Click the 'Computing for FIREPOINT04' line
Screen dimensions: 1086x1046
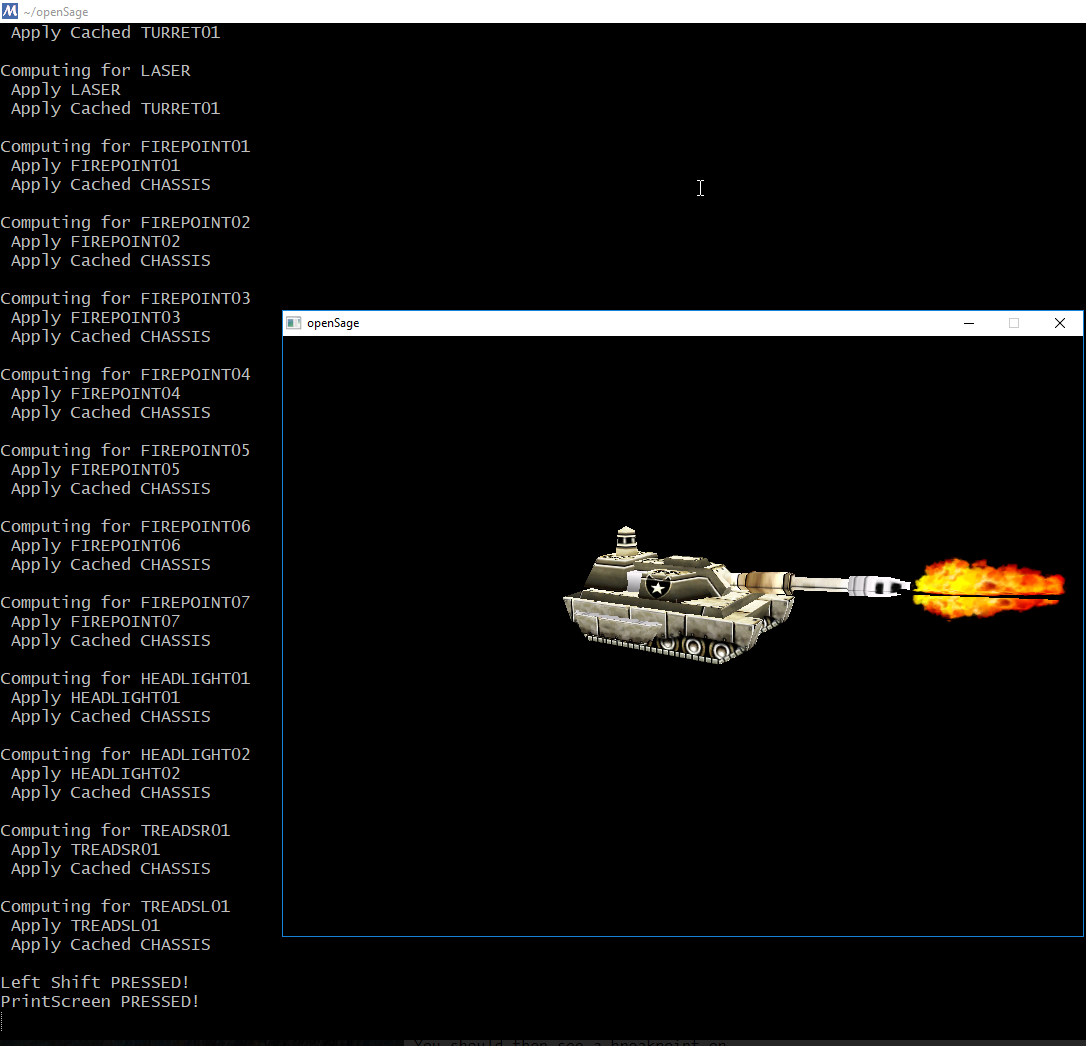[125, 375]
